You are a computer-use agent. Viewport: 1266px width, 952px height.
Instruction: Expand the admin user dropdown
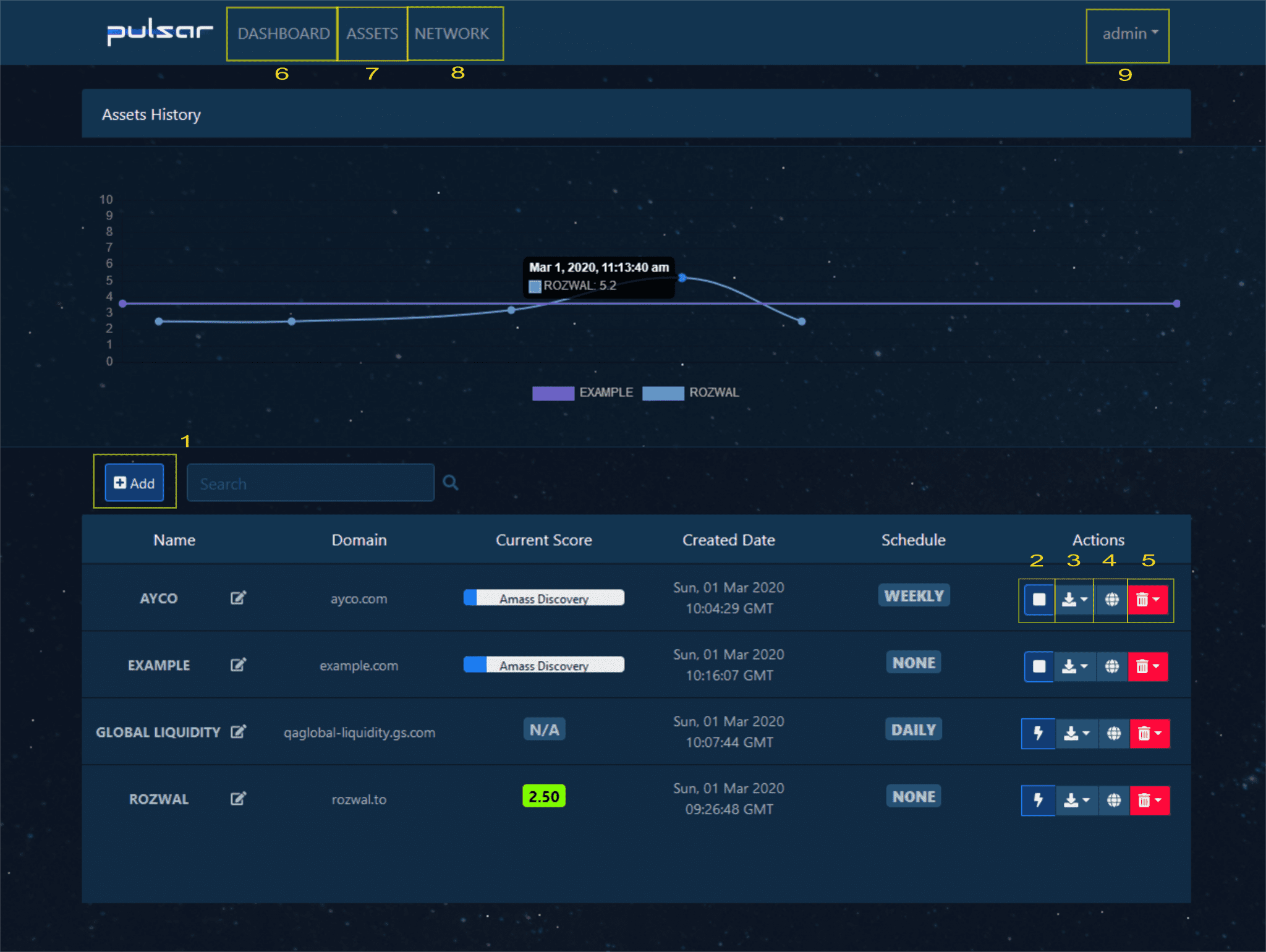(x=1129, y=33)
